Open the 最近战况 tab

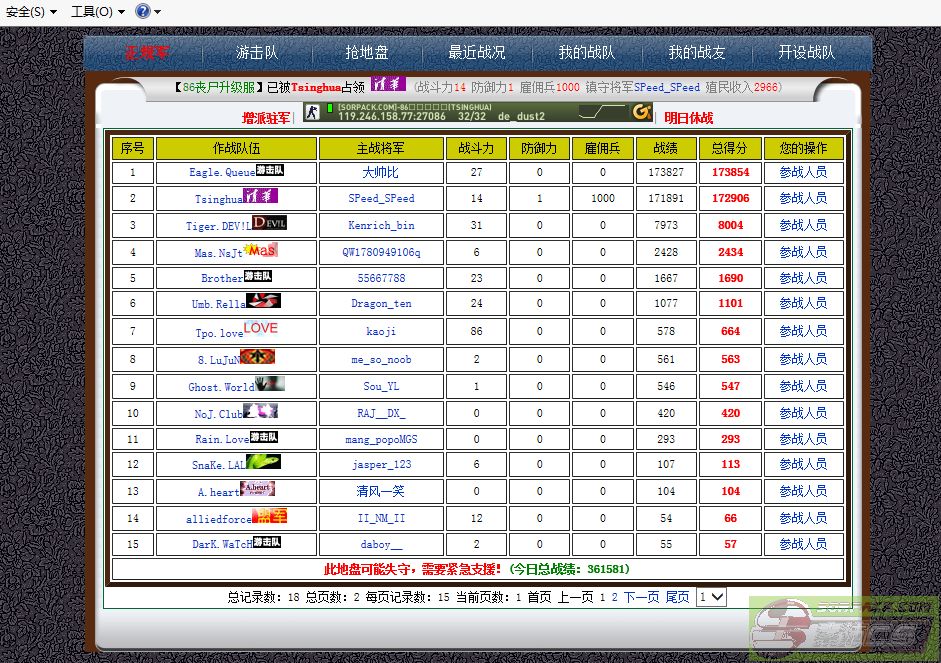tap(477, 53)
